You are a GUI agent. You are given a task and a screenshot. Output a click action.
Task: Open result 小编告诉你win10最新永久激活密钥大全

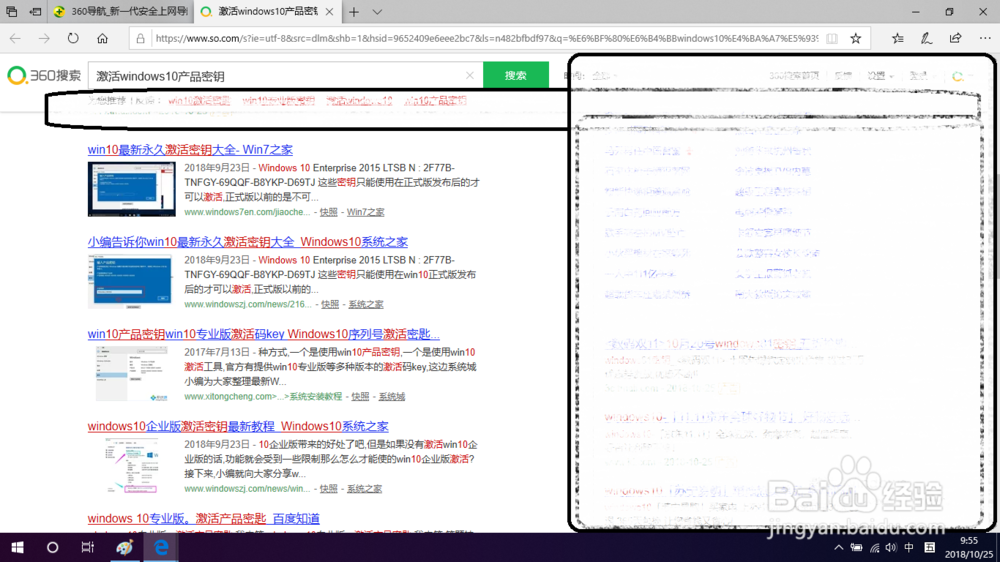pyautogui.click(x=247, y=242)
